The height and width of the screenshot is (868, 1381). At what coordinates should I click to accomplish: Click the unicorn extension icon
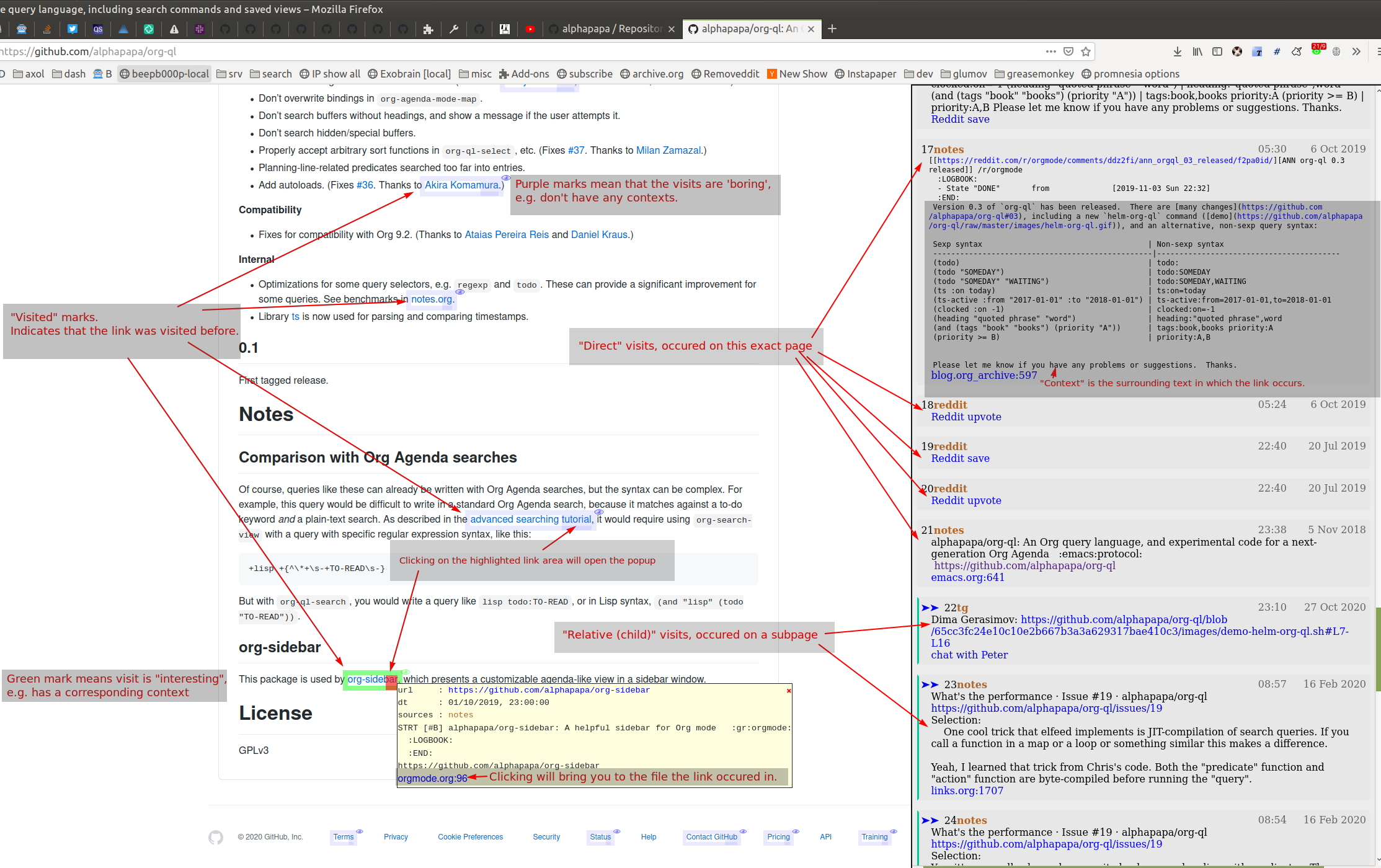(x=1297, y=51)
